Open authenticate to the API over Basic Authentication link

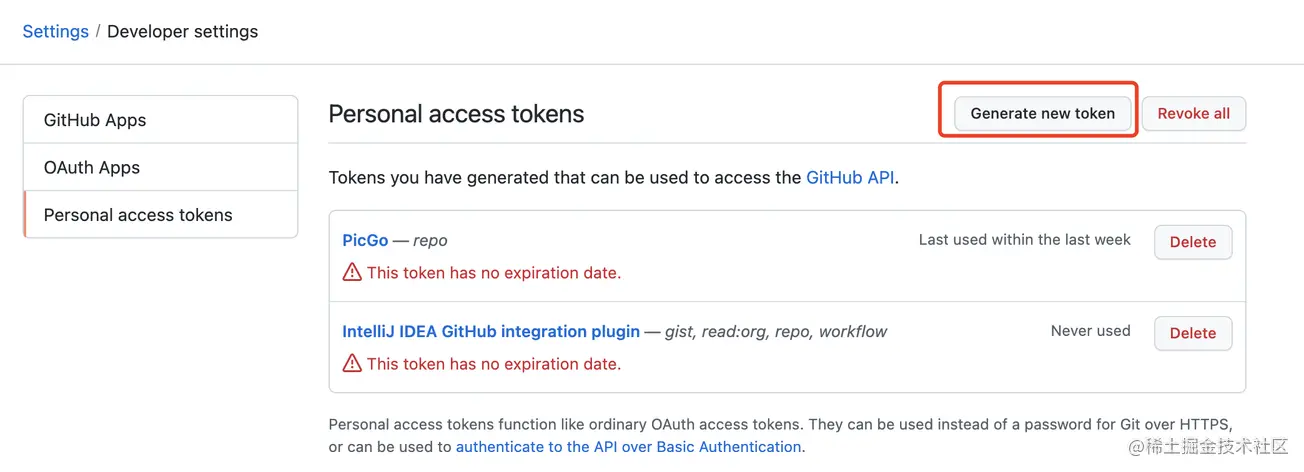628,447
